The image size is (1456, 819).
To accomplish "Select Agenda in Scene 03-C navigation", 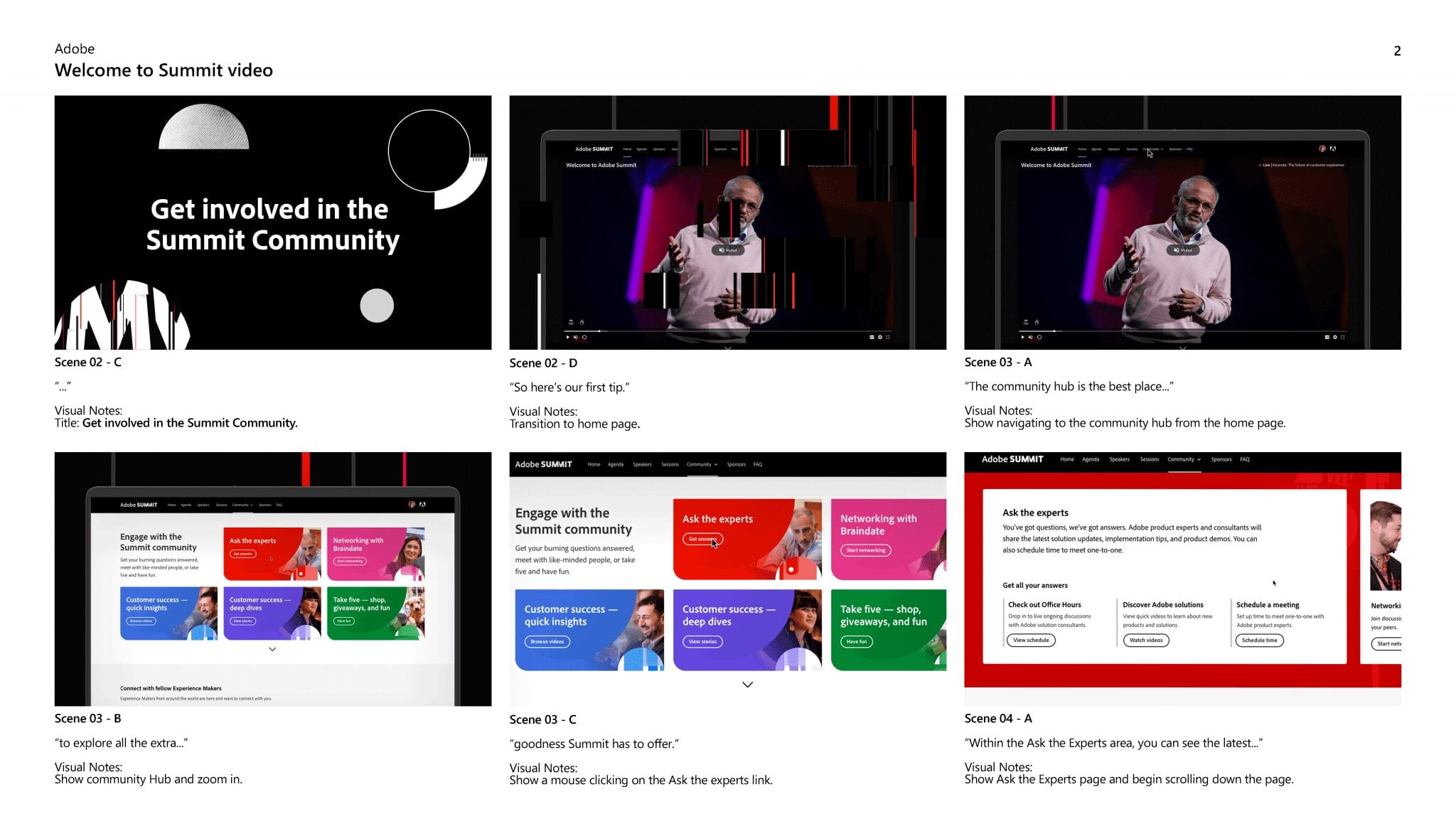I will click(616, 464).
